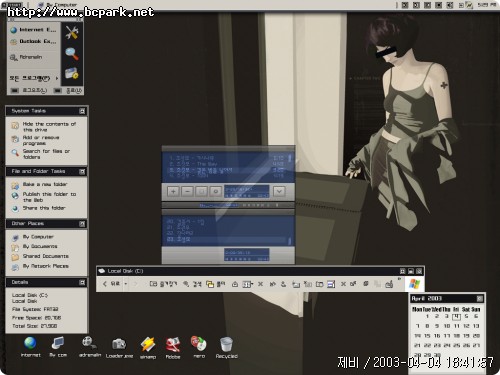Open Outlook Express from the start menu
The width and height of the screenshot is (500, 375).
[33, 41]
